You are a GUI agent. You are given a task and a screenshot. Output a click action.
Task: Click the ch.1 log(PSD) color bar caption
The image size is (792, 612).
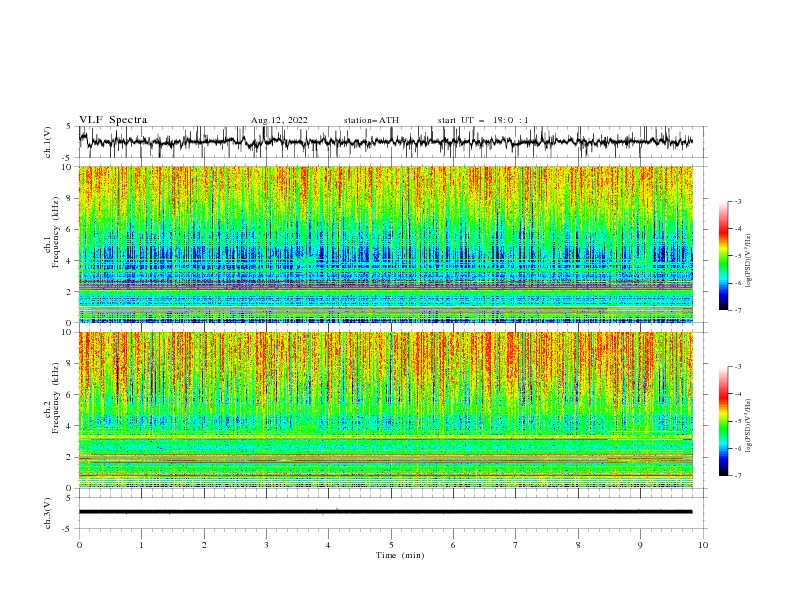point(749,261)
